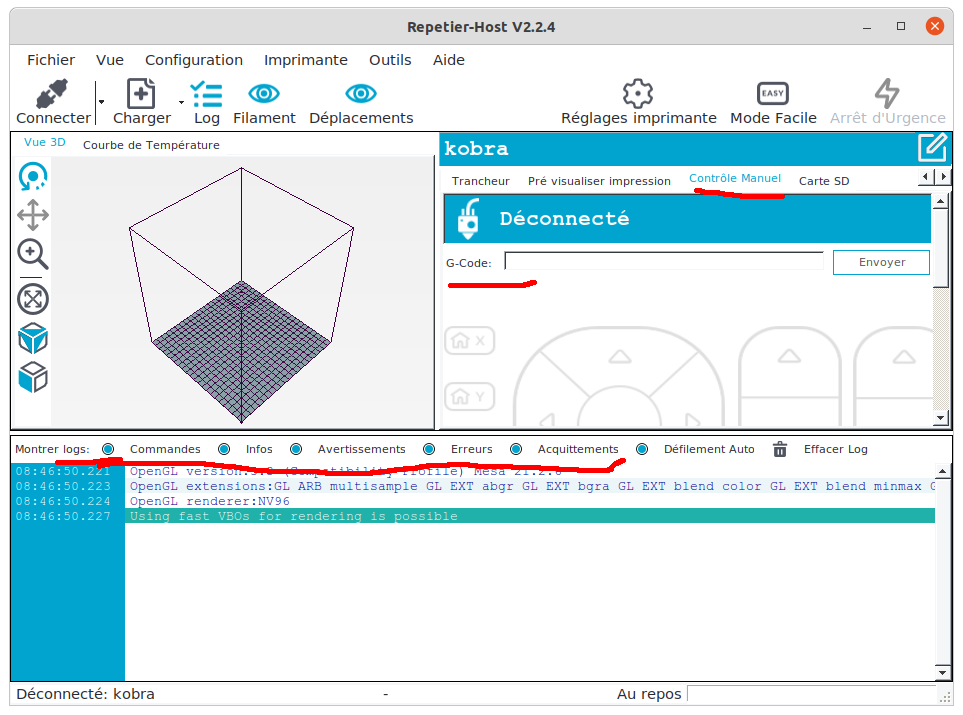Click the lower cube view icon
Image resolution: width=963 pixels, height=715 pixels.
tap(33, 377)
